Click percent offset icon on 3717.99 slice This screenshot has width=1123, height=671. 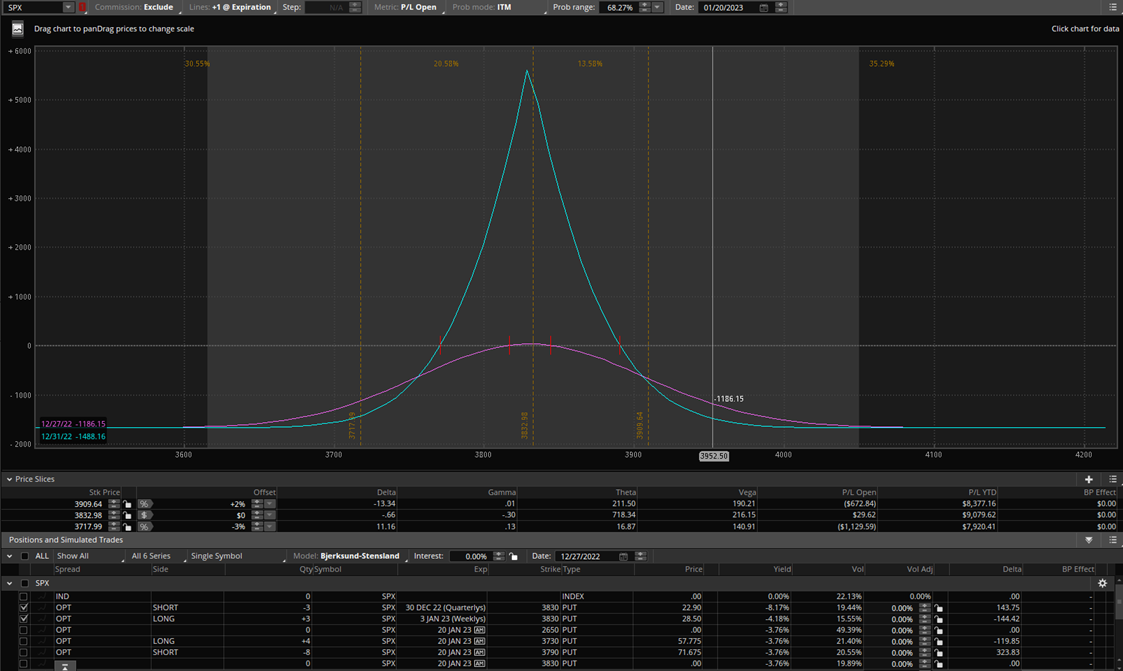[145, 526]
